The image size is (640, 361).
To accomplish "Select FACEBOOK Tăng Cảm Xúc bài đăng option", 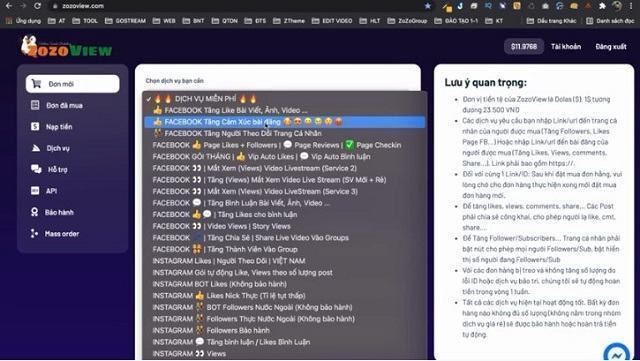I will pyautogui.click(x=284, y=122).
